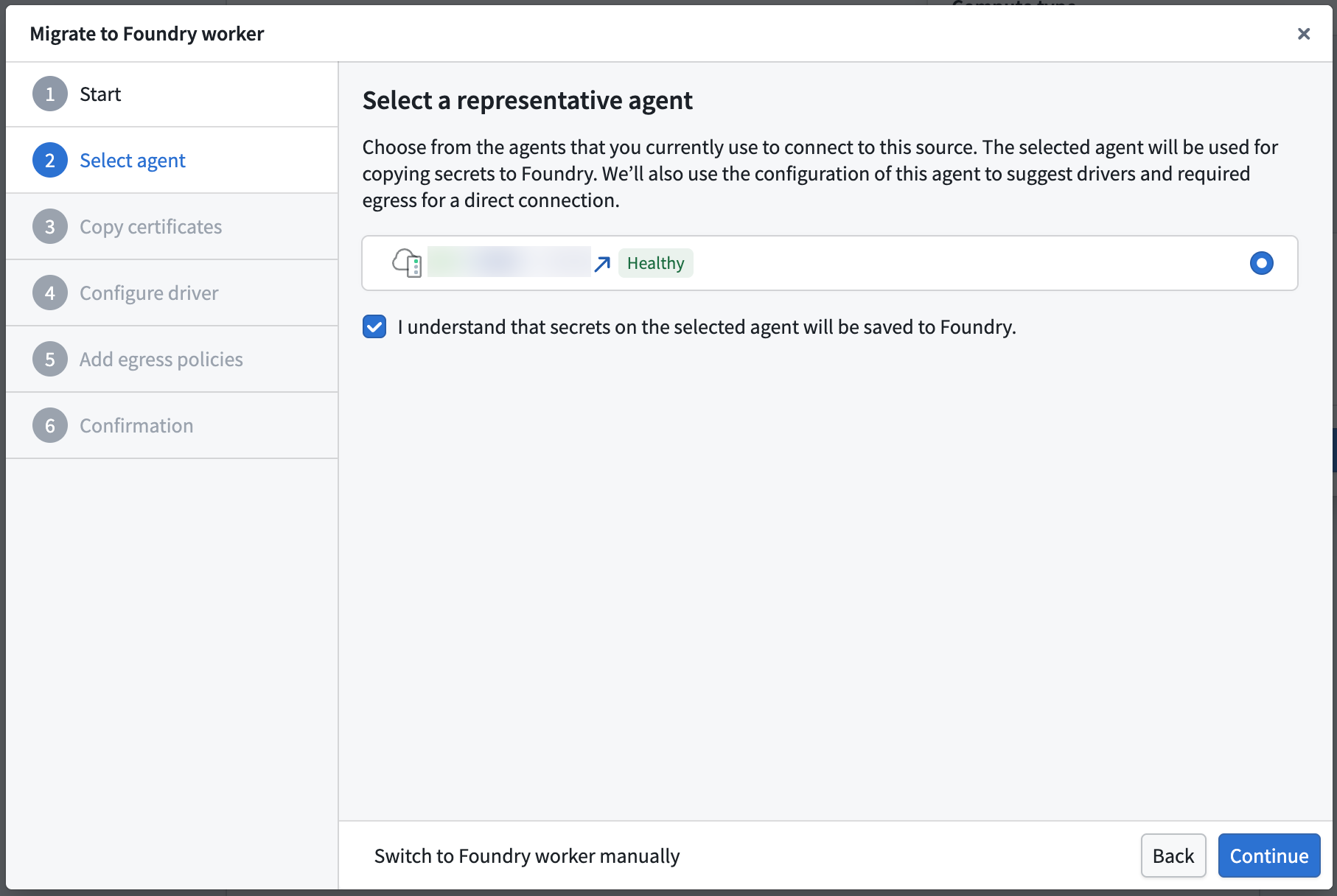This screenshot has width=1337, height=896.
Task: Open the Confirmation step
Action: pos(172,426)
